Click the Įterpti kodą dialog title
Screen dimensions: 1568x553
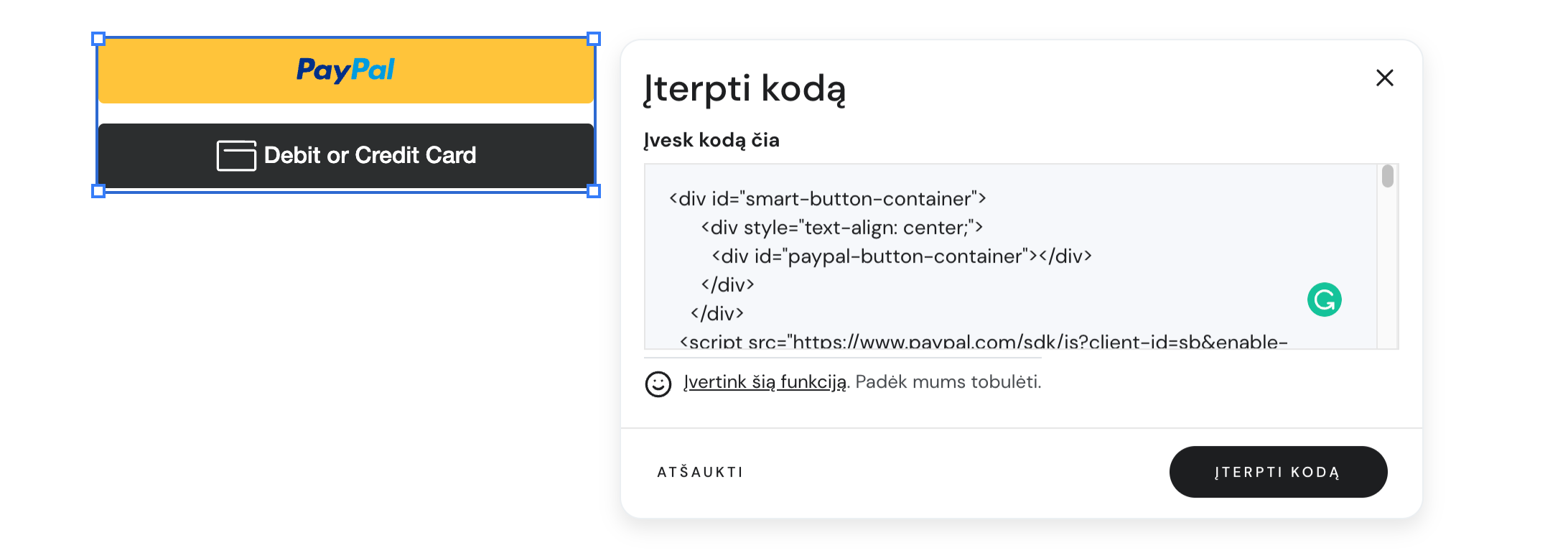(x=744, y=89)
